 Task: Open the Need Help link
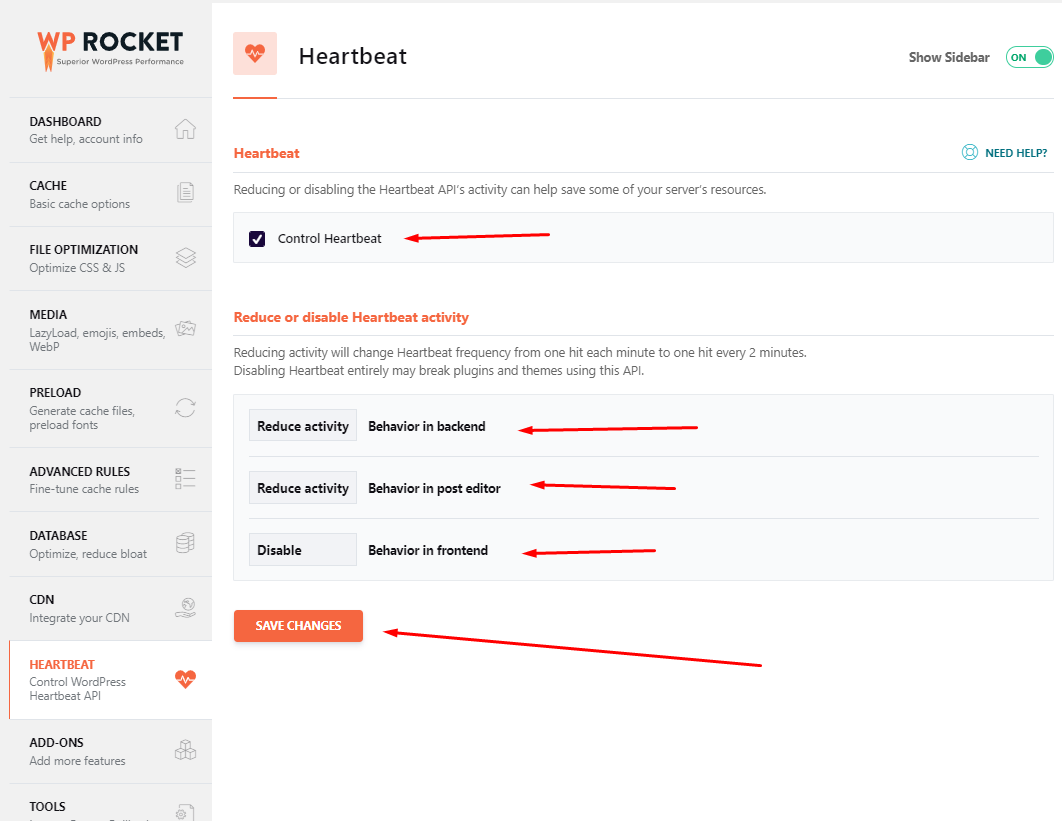click(1005, 153)
